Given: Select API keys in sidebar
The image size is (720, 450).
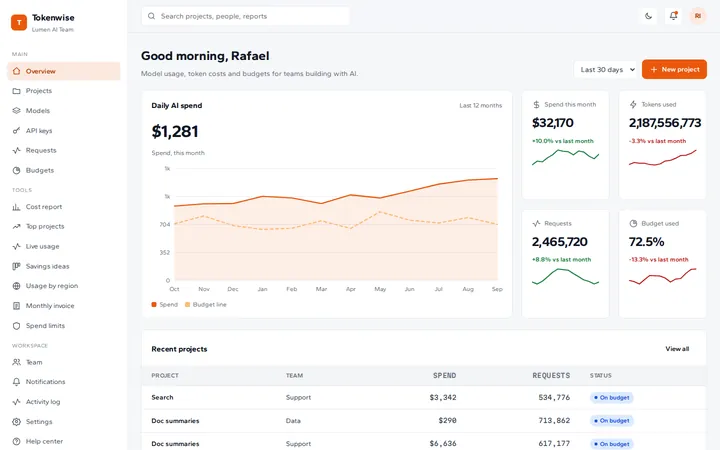Looking at the screenshot, I should (x=64, y=130).
